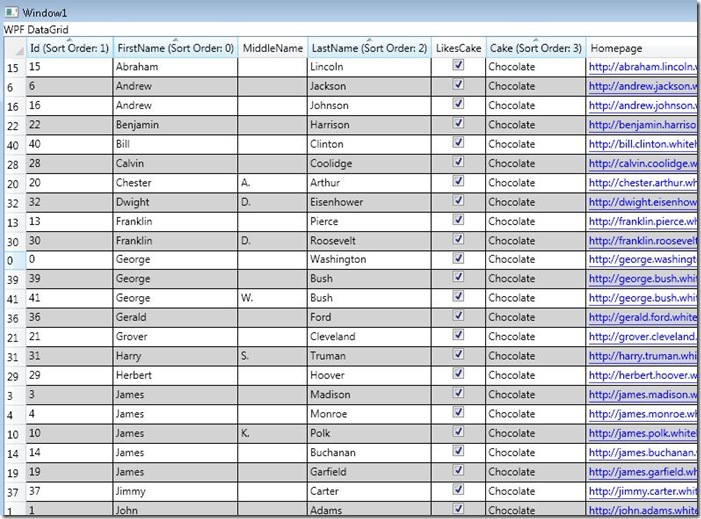
Task: Open the george.washington homepage link
Action: 643,259
